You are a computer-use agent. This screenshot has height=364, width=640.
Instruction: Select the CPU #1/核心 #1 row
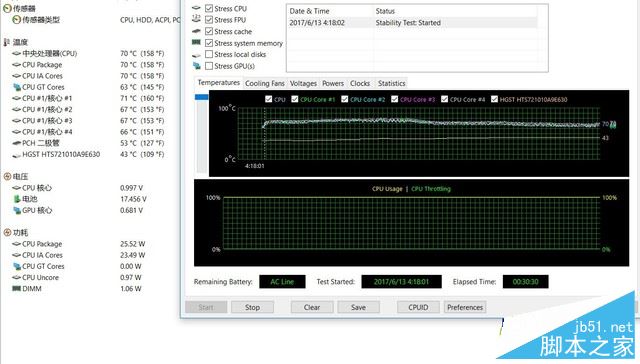coord(89,98)
